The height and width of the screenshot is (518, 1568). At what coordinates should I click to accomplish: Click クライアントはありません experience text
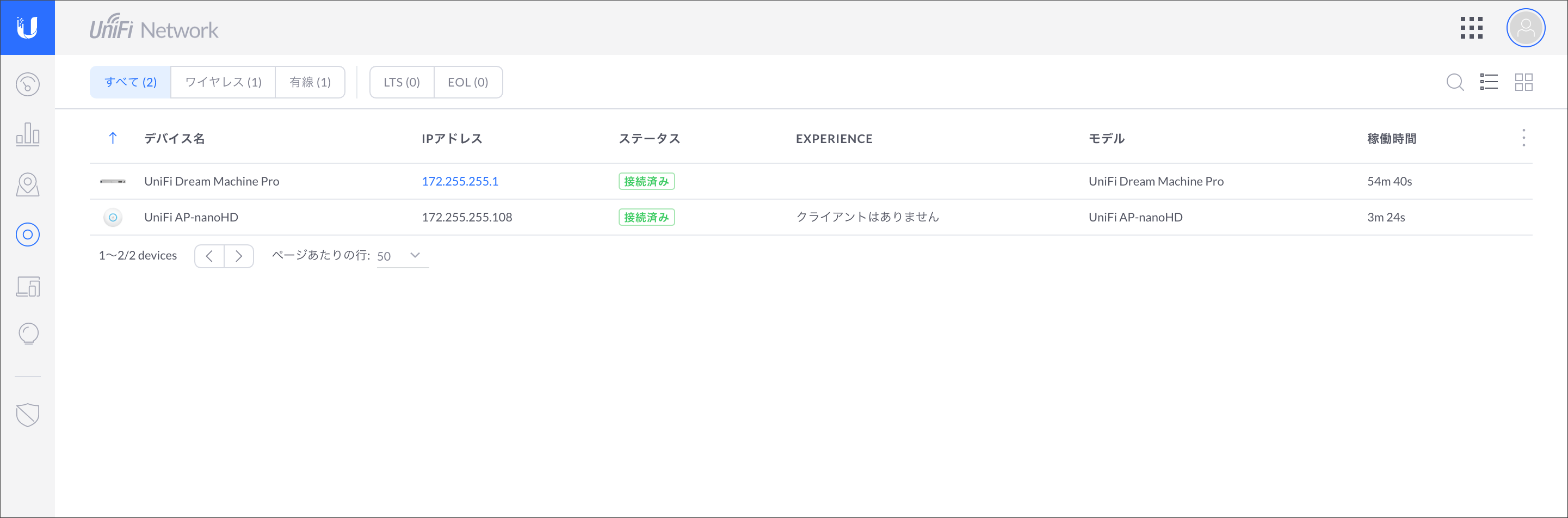click(867, 217)
